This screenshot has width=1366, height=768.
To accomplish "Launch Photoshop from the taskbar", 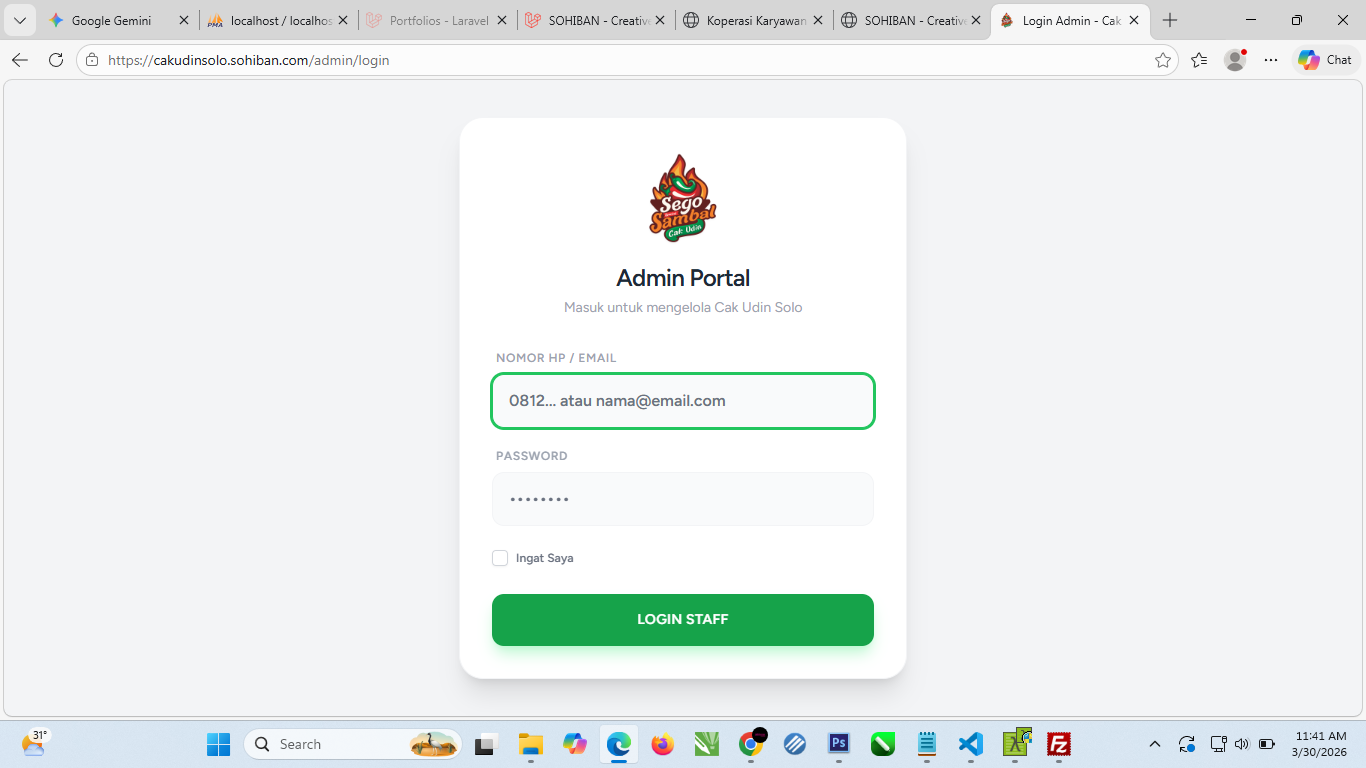I will [x=839, y=744].
